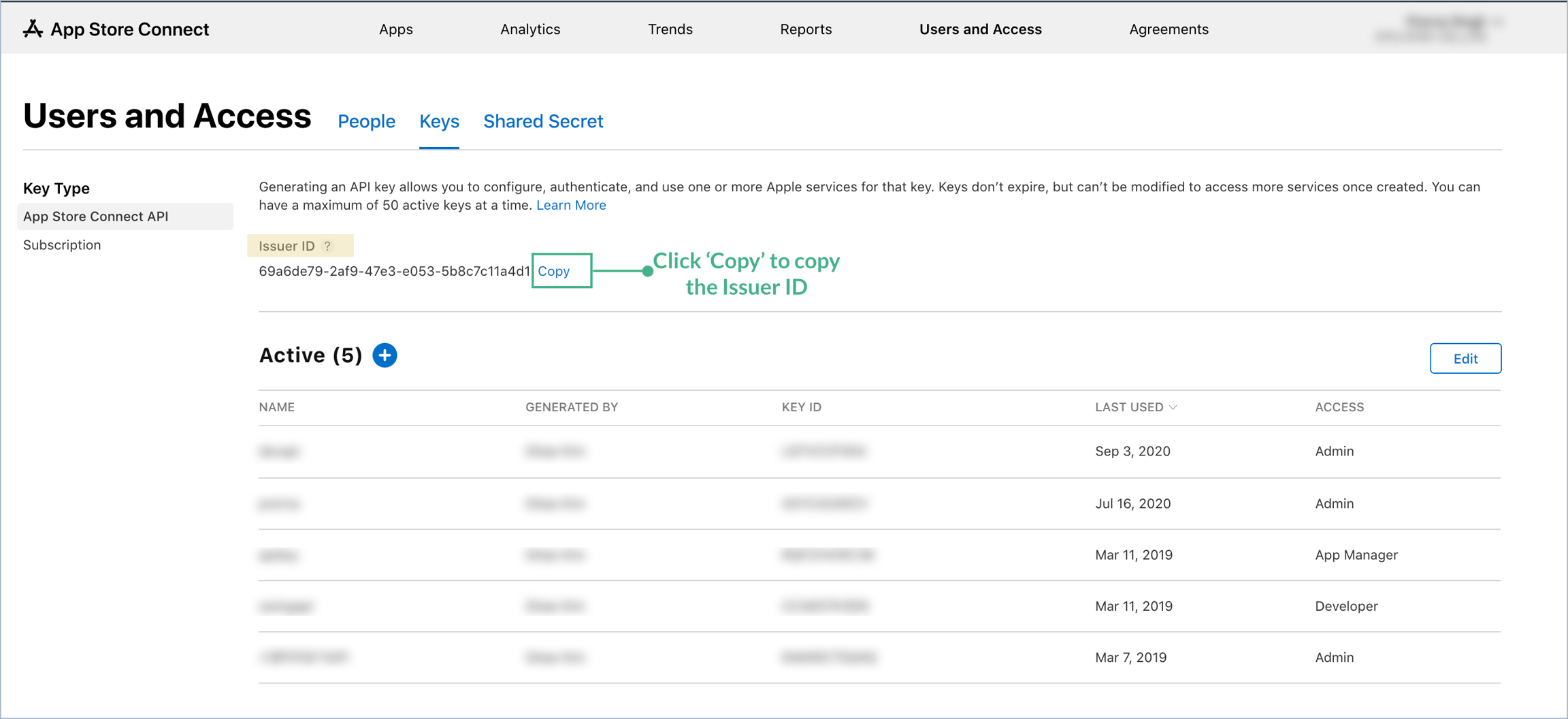This screenshot has height=719, width=1568.
Task: Copy the Issuer ID
Action: (554, 271)
